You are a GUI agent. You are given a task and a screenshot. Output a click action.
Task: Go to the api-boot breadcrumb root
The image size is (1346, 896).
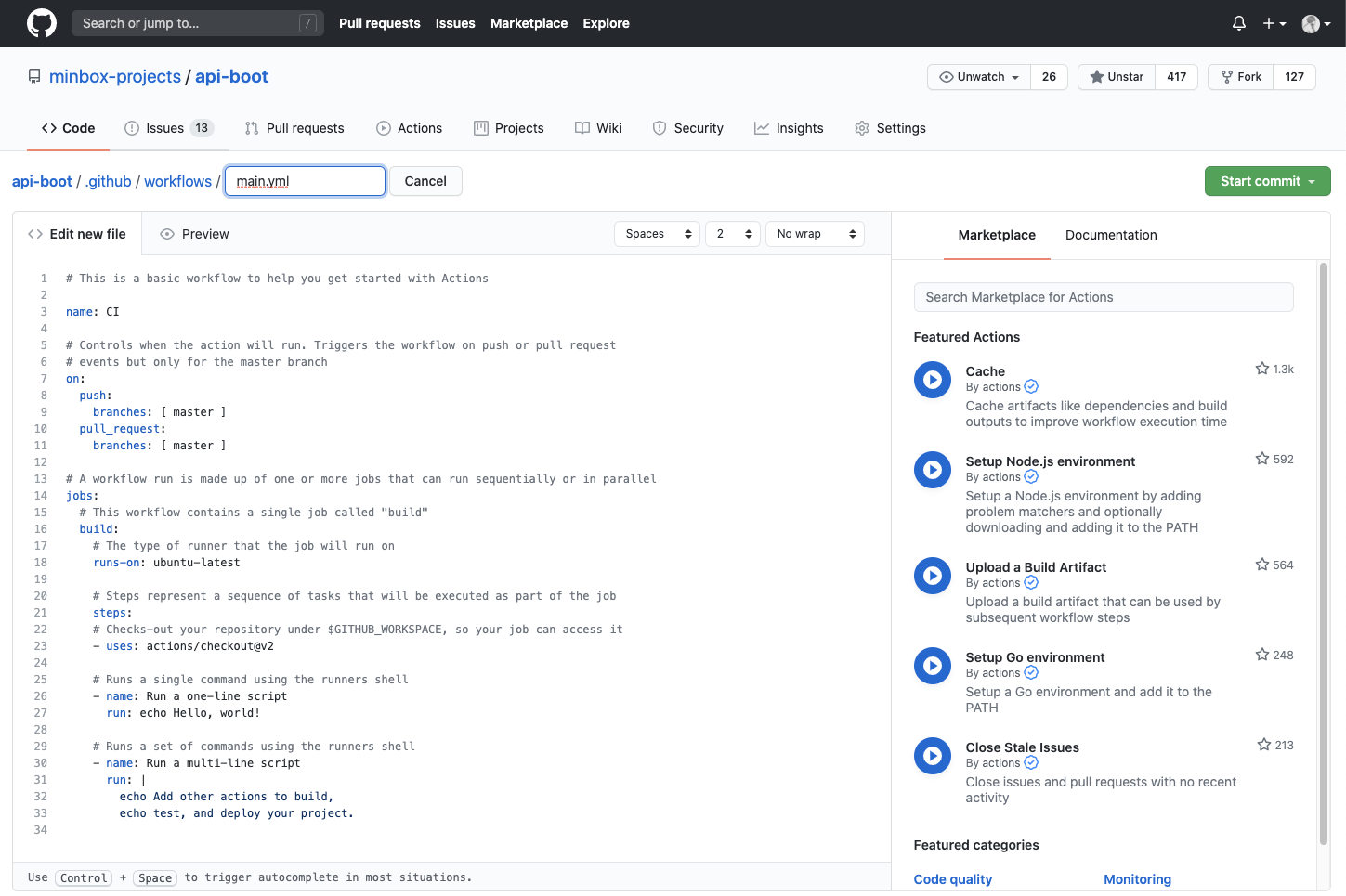click(42, 181)
